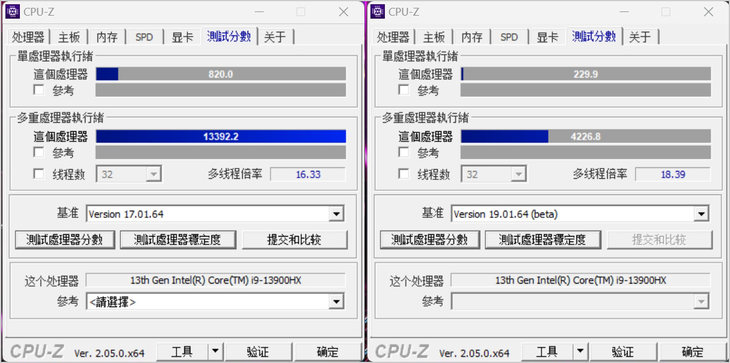Image resolution: width=730 pixels, height=363 pixels.
Task: Toggle the 线程数 checkbox in the left window
Action: click(39, 174)
